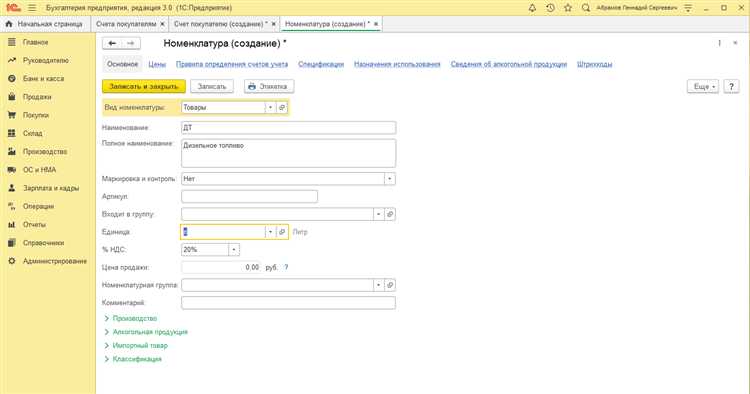The height and width of the screenshot is (394, 750).
Task: Click the search magnifier icon
Action: (x=585, y=8)
